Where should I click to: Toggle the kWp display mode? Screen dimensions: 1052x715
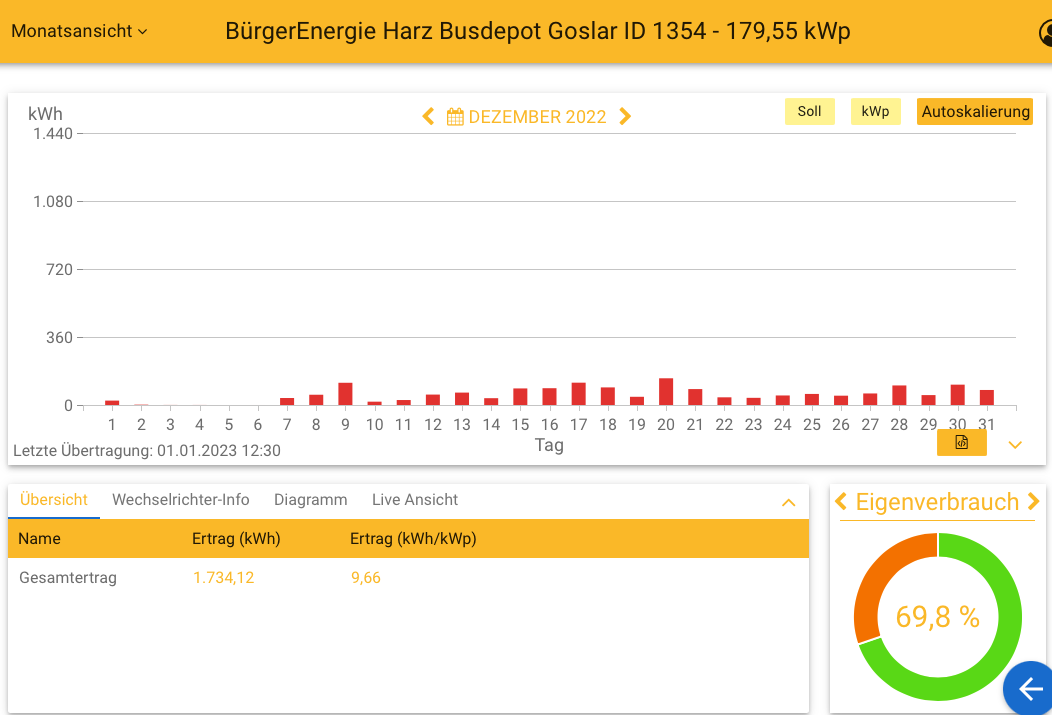coord(875,111)
